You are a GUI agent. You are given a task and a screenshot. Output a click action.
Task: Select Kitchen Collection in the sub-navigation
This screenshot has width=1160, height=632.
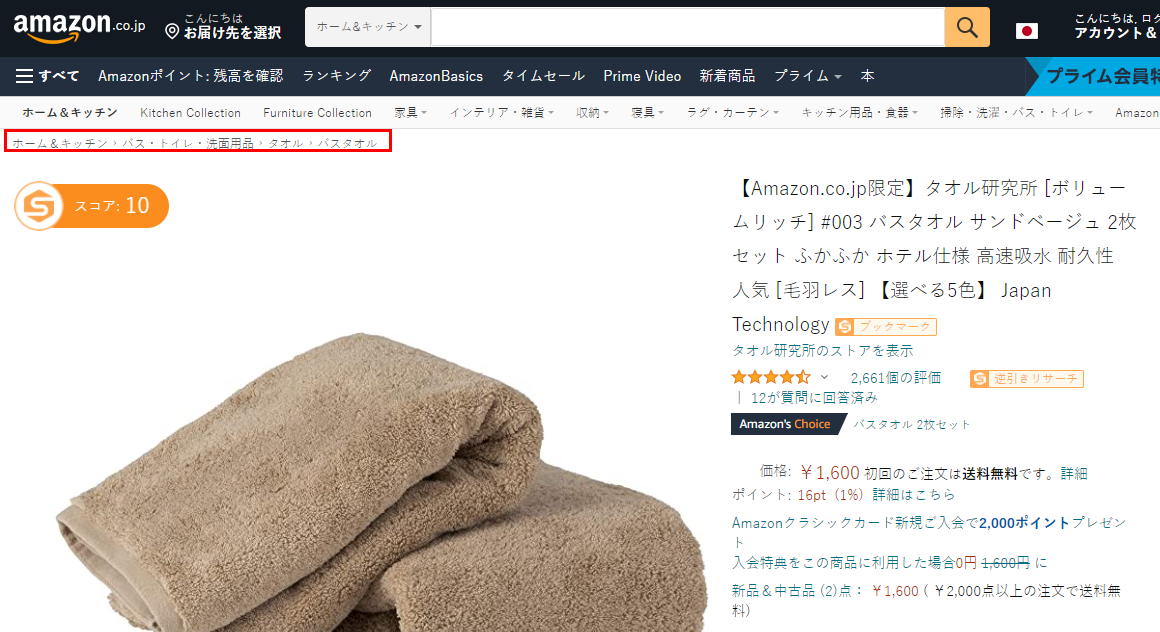coord(190,112)
